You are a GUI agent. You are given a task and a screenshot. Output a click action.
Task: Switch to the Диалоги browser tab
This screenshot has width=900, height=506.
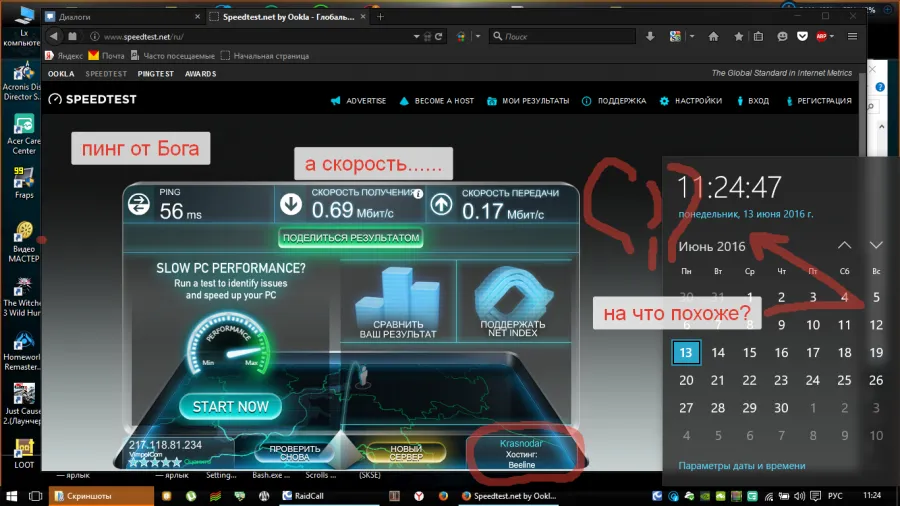coord(123,17)
